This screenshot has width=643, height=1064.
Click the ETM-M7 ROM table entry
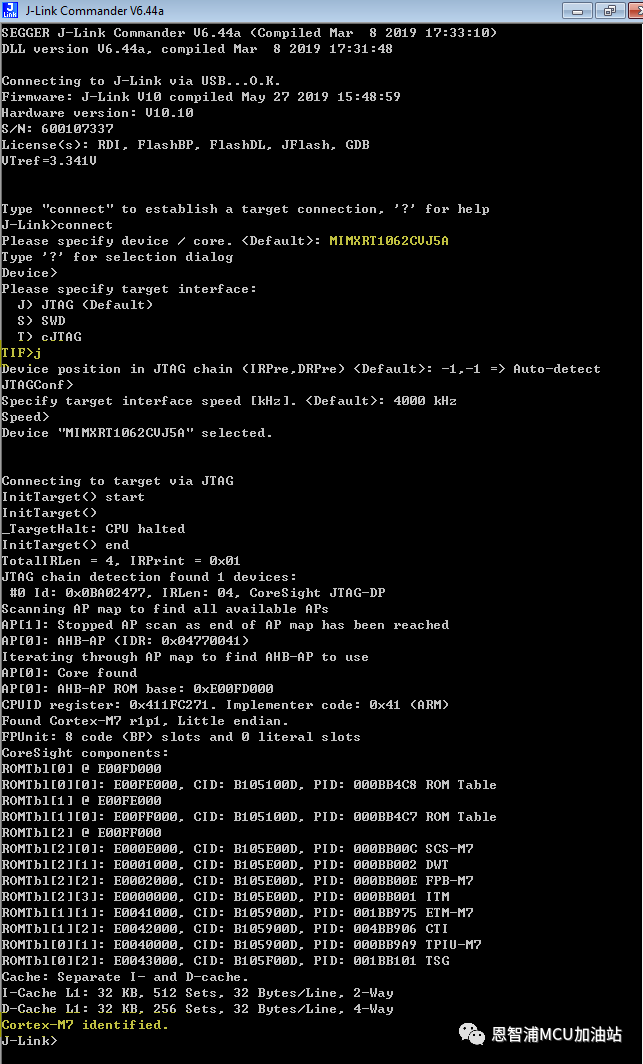tap(237, 913)
